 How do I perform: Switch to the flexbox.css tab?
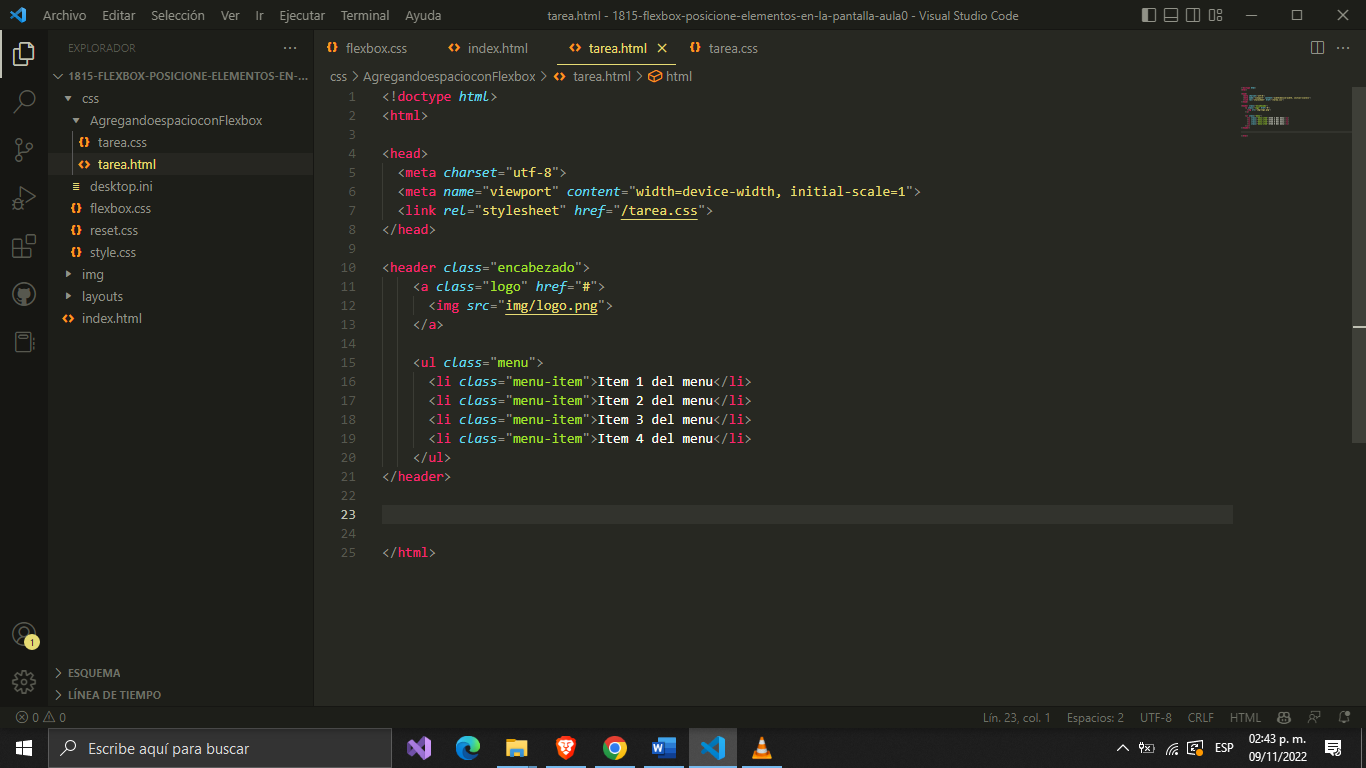coord(376,48)
